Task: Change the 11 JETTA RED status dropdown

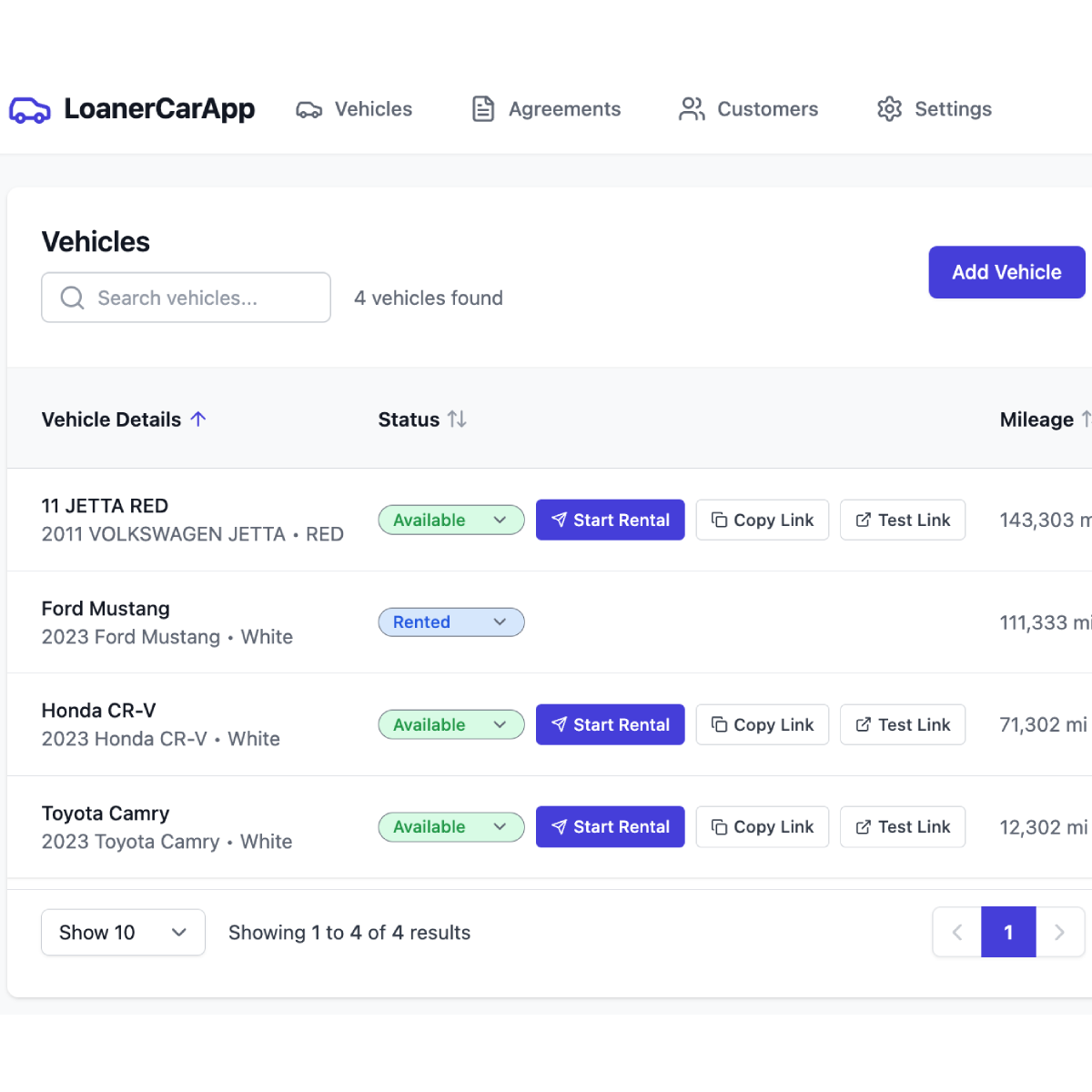Action: click(451, 520)
